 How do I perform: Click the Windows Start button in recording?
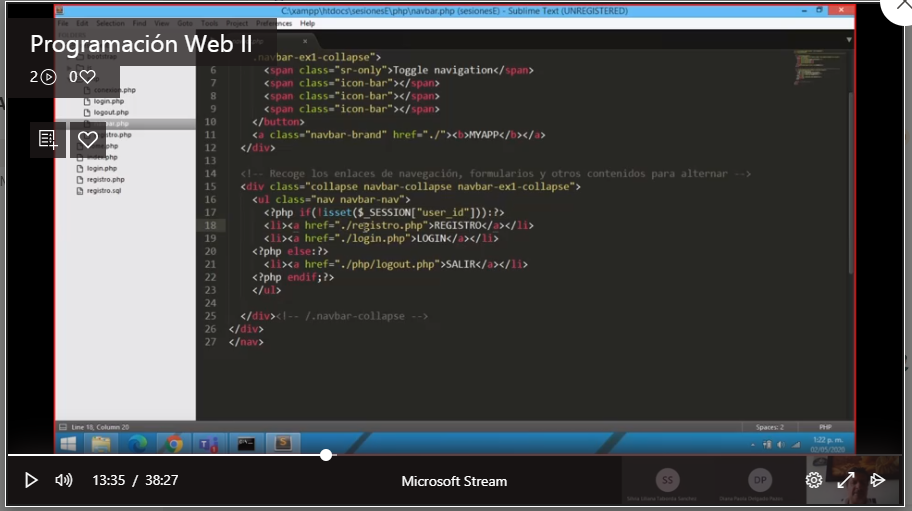pyautogui.click(x=69, y=442)
